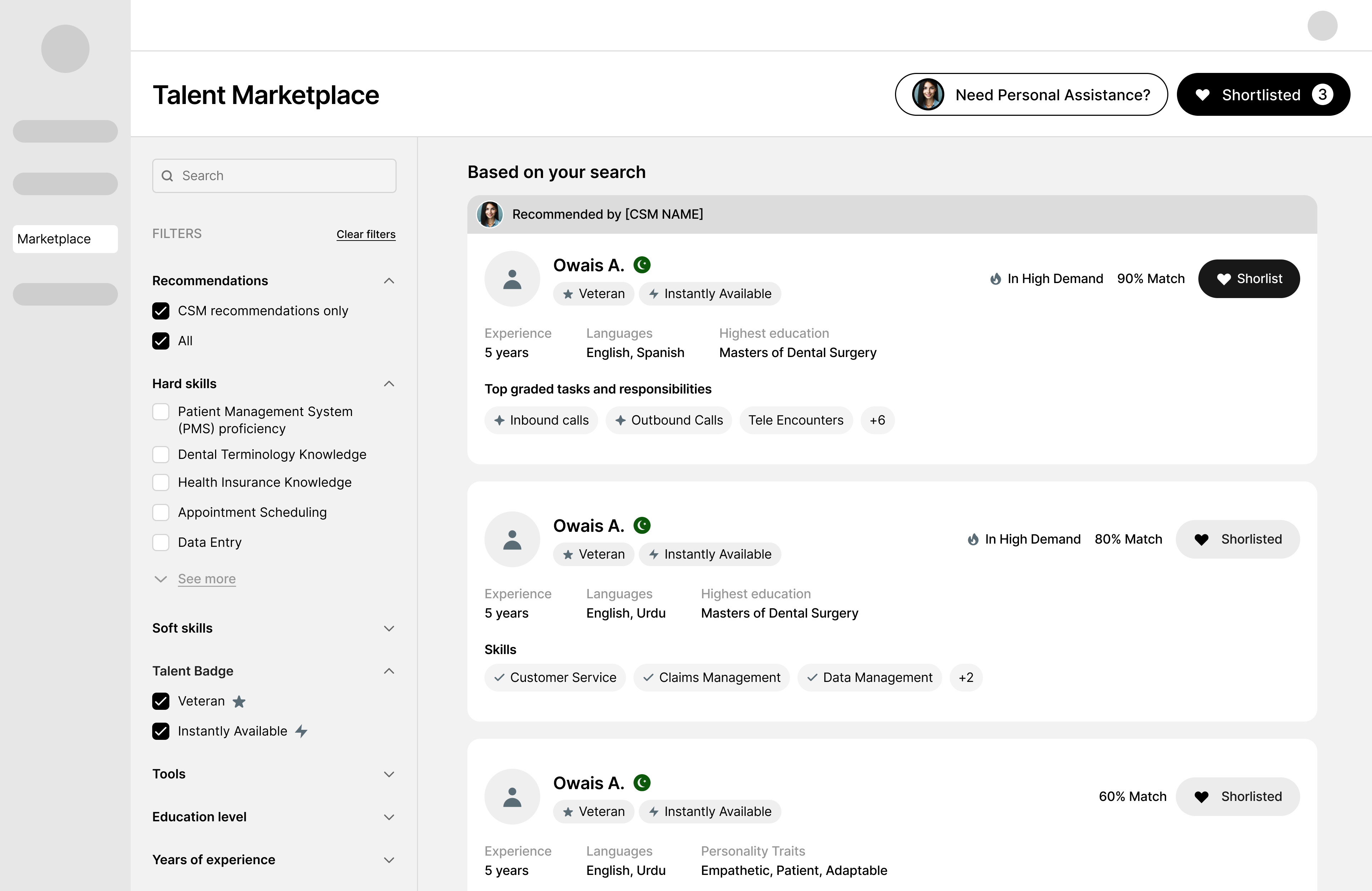
Task: Click the user avatar circle at top right
Action: pyautogui.click(x=1322, y=26)
